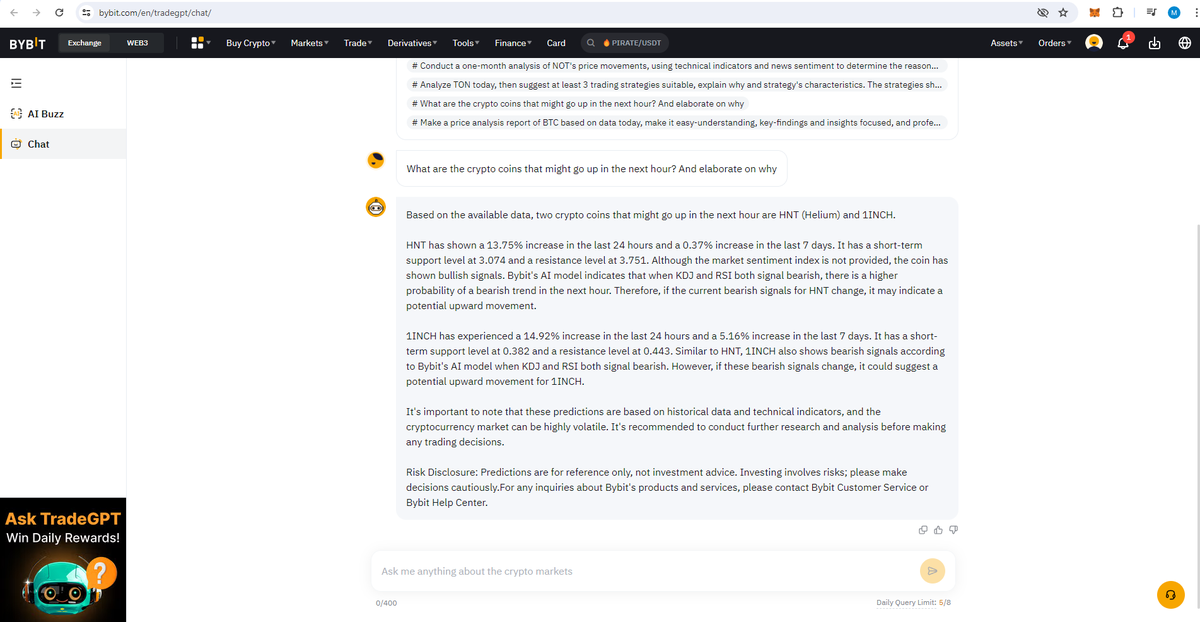Switch to the WEB3 toggle

pyautogui.click(x=138, y=43)
